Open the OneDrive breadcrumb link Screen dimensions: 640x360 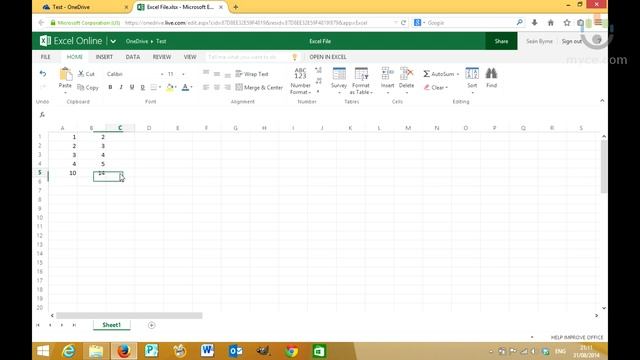click(137, 41)
